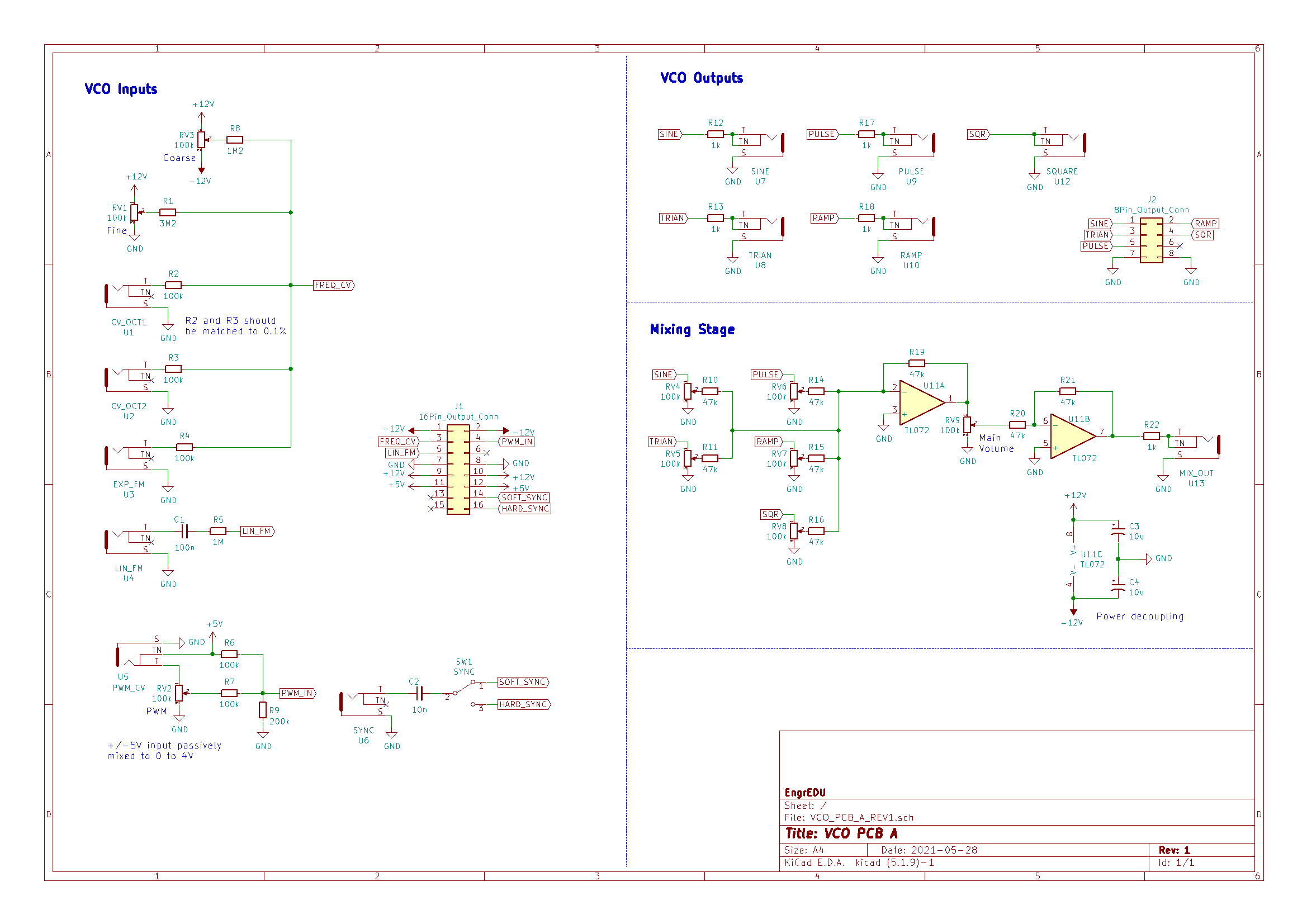Click the FREQ_CV output label flag
The height and width of the screenshot is (924, 1307).
click(x=334, y=285)
